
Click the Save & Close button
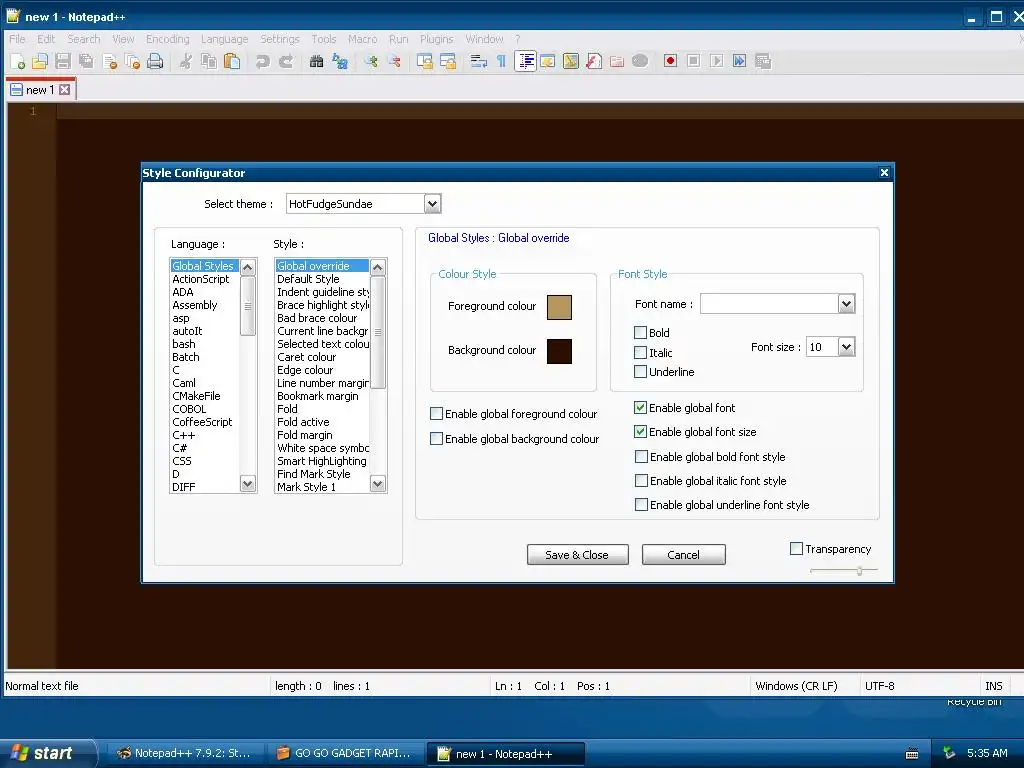577,554
